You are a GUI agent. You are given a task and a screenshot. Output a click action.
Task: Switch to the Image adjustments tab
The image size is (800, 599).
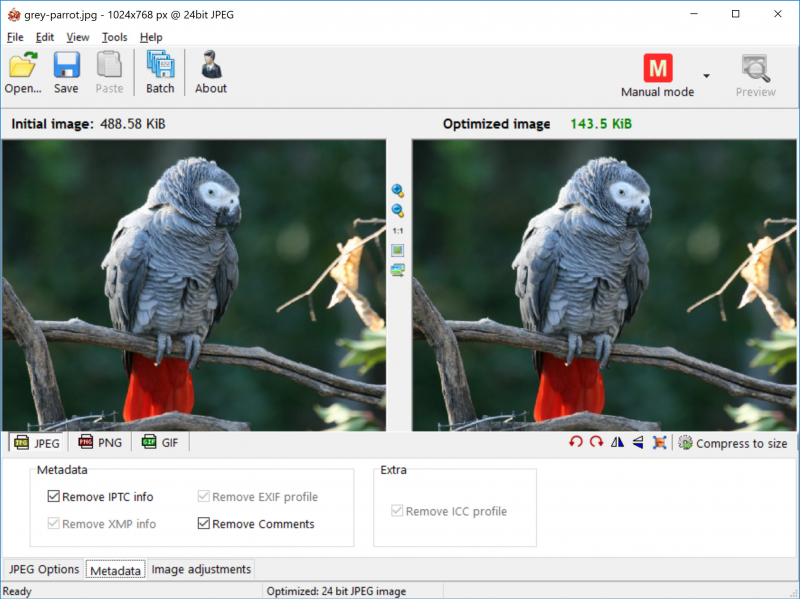click(x=201, y=569)
